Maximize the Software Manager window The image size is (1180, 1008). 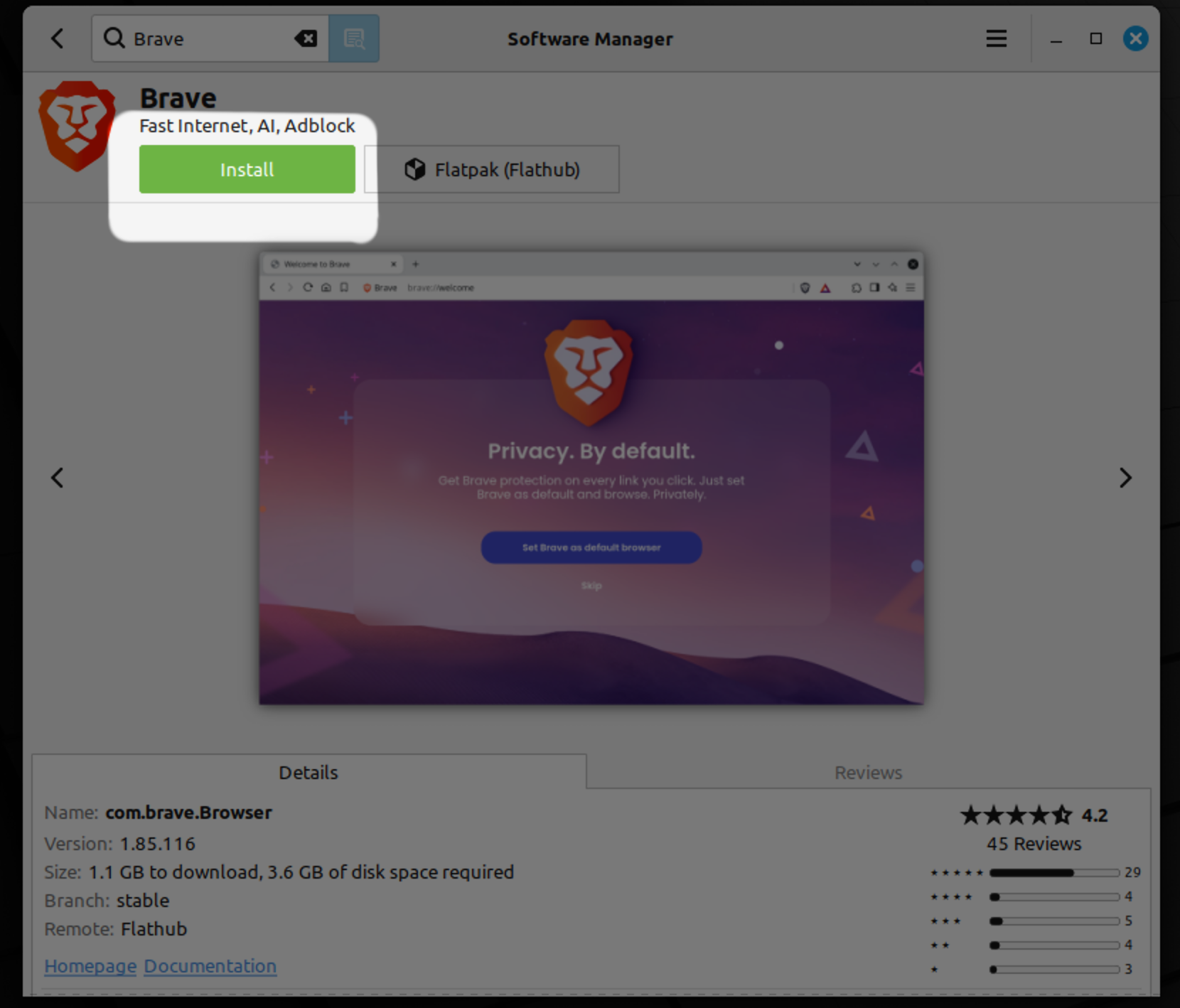[x=1096, y=38]
